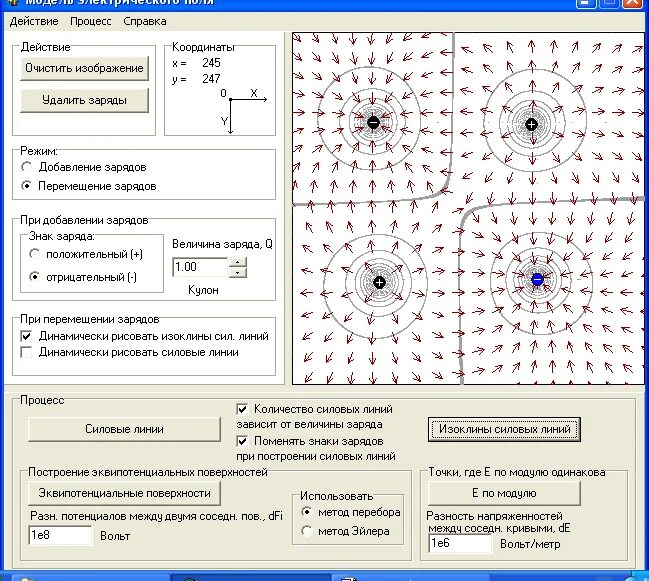Click the Величина заряда, Q label
This screenshot has height=581, width=649.
point(222,244)
